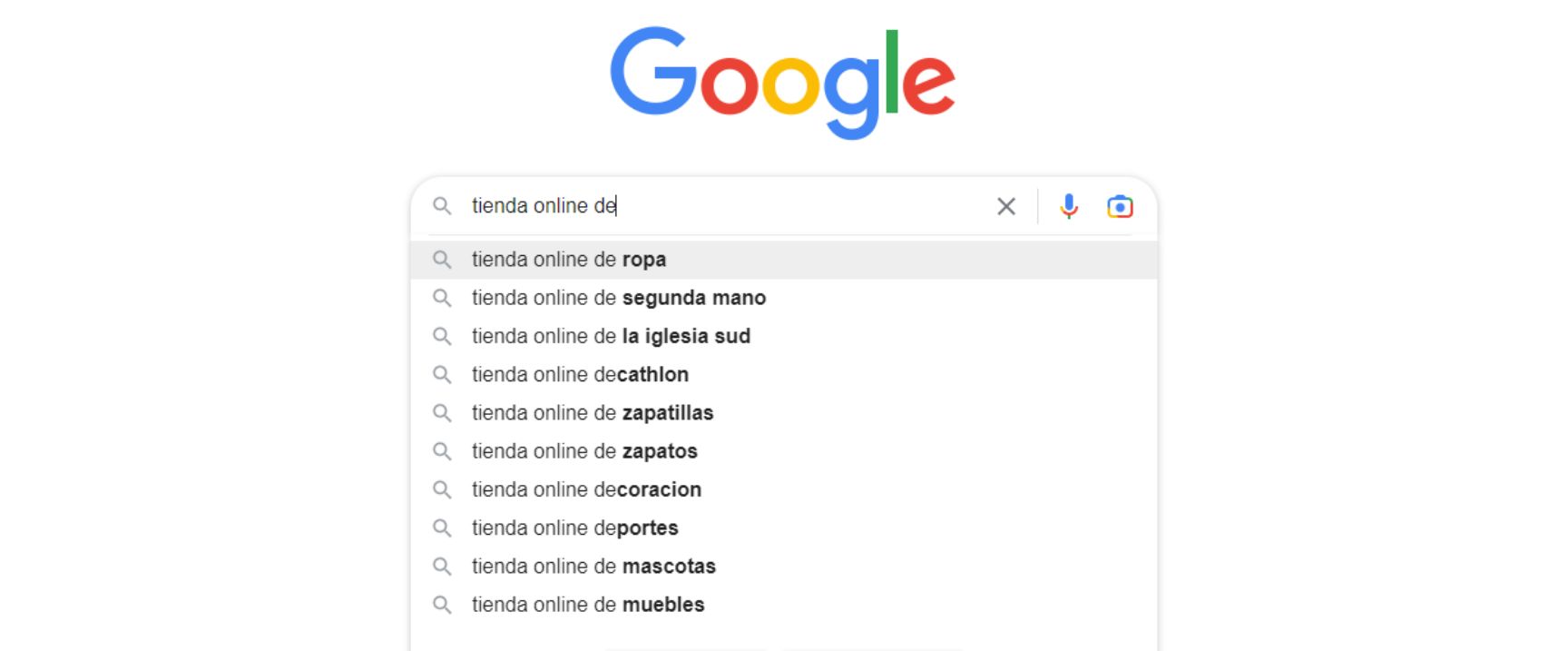Clear the search box with X icon
The height and width of the screenshot is (651, 1568).
pyautogui.click(x=1006, y=207)
